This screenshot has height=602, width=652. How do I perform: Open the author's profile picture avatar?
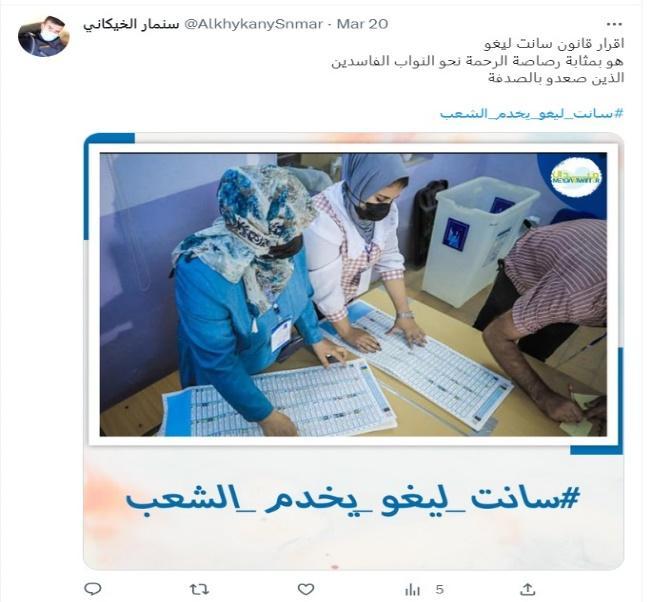pyautogui.click(x=44, y=37)
